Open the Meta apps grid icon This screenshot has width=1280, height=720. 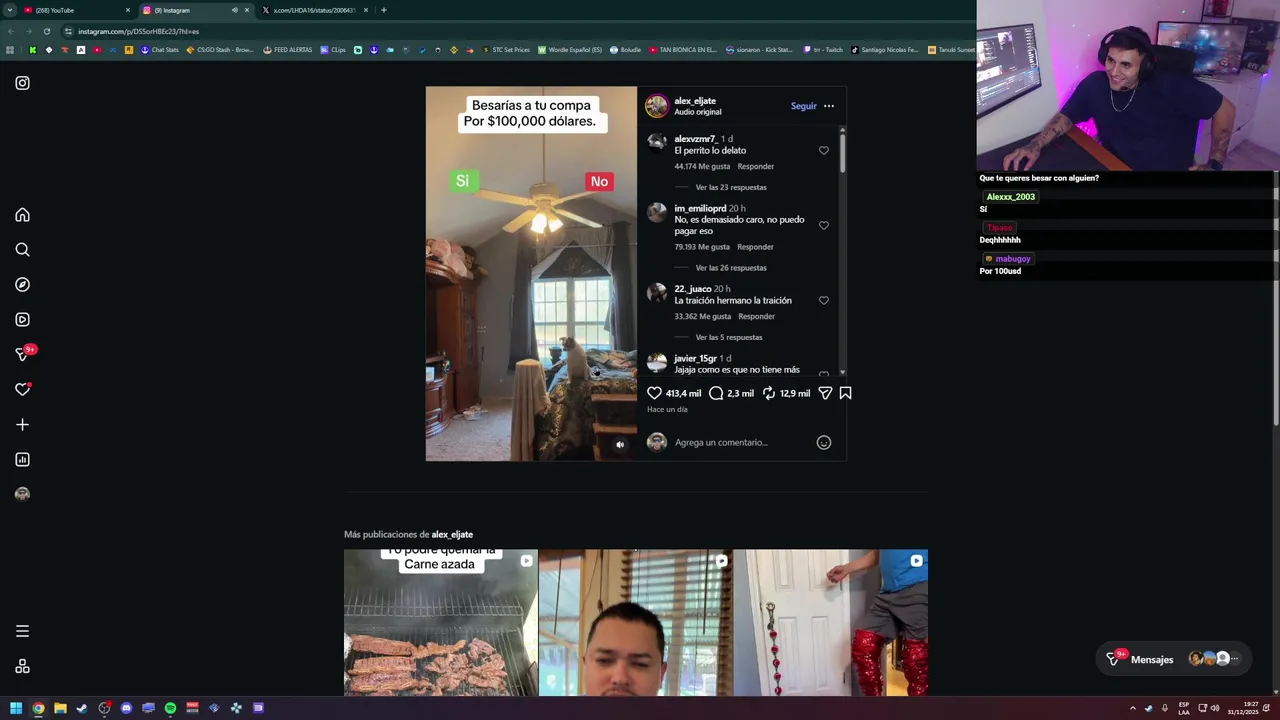pyautogui.click(x=22, y=667)
